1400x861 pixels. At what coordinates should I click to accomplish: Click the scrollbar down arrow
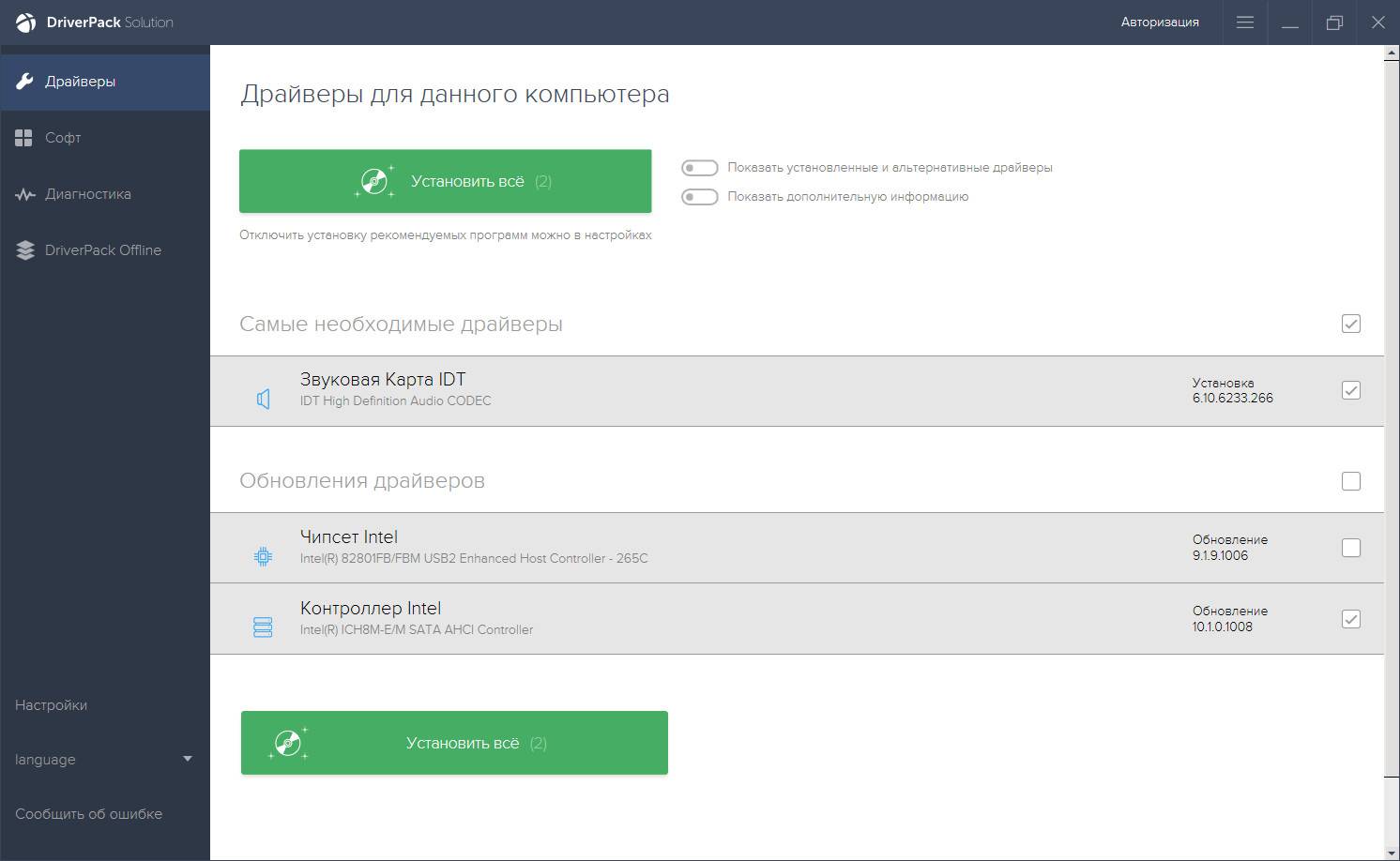click(x=1392, y=853)
